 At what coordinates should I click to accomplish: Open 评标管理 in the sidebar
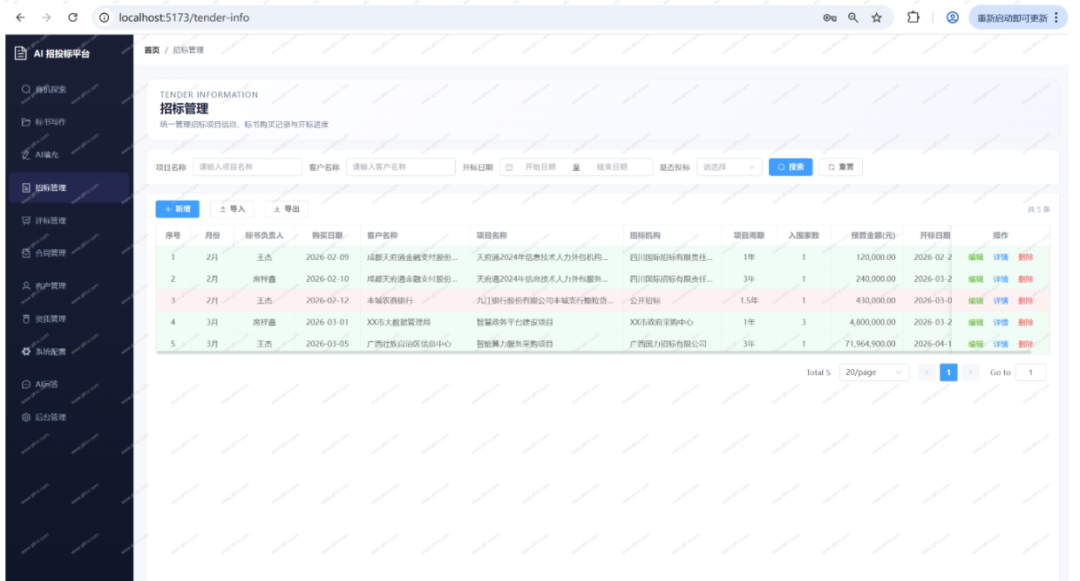coord(68,220)
